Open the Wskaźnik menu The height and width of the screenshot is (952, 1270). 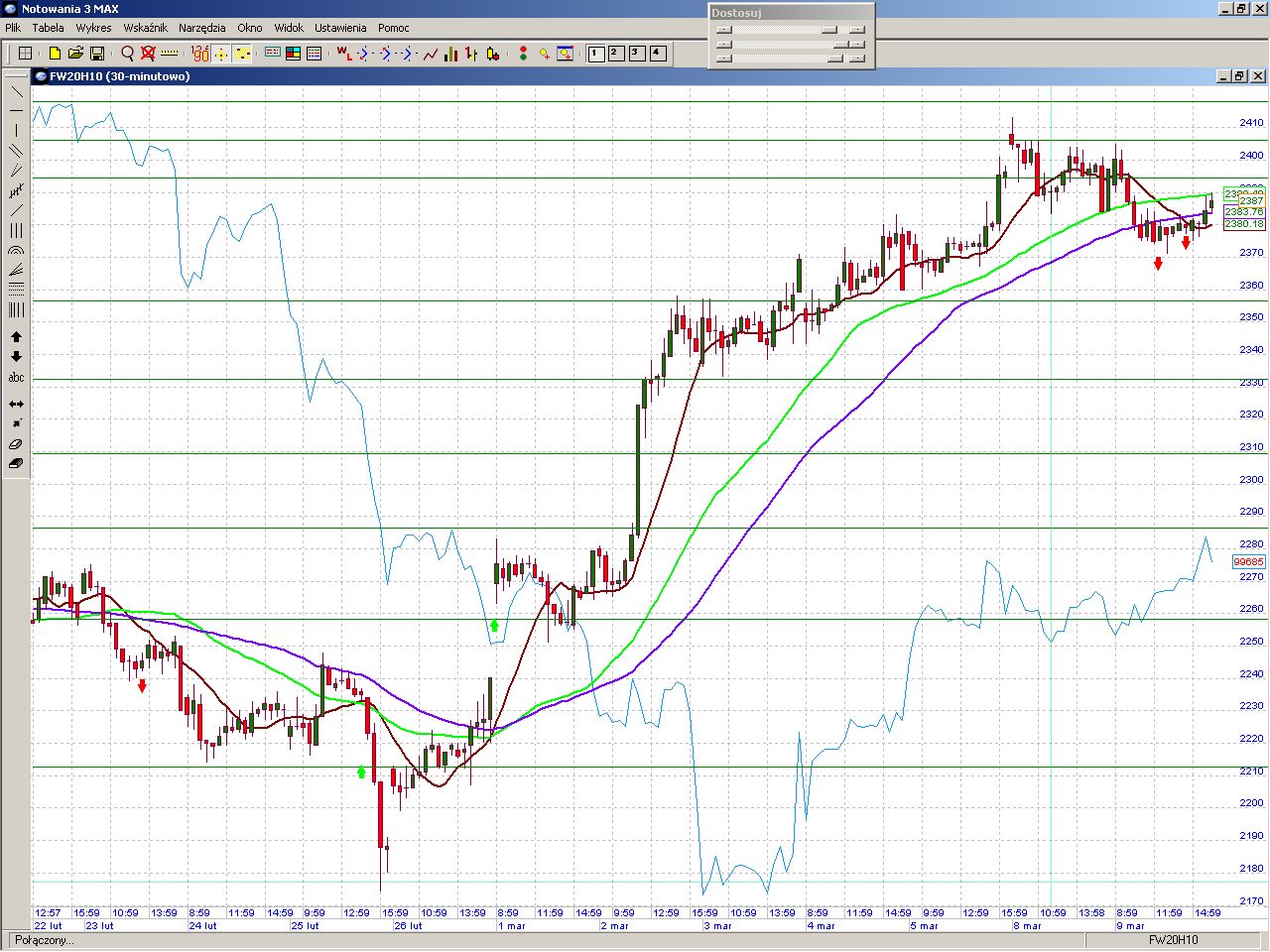point(145,28)
